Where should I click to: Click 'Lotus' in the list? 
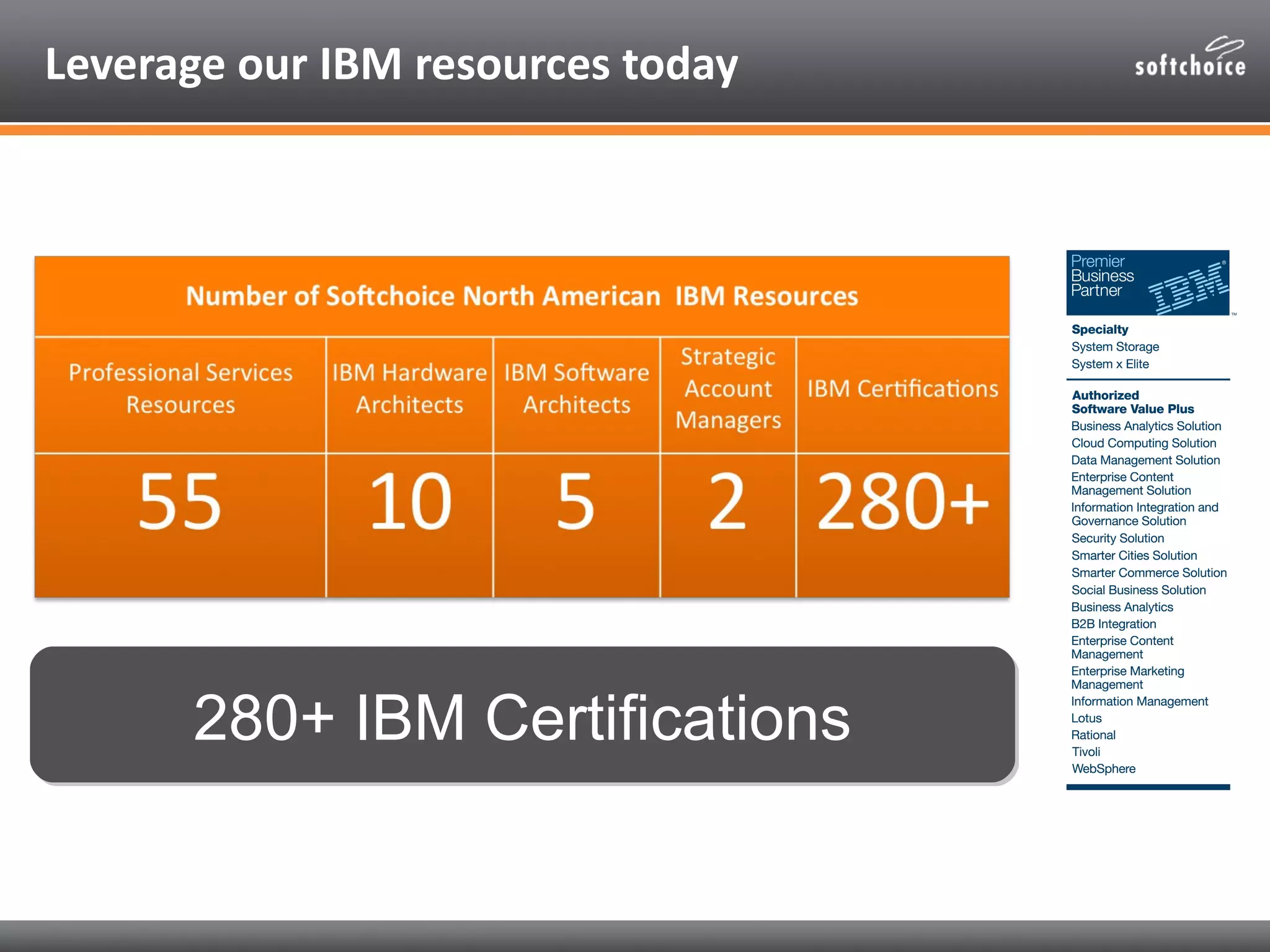(1086, 718)
